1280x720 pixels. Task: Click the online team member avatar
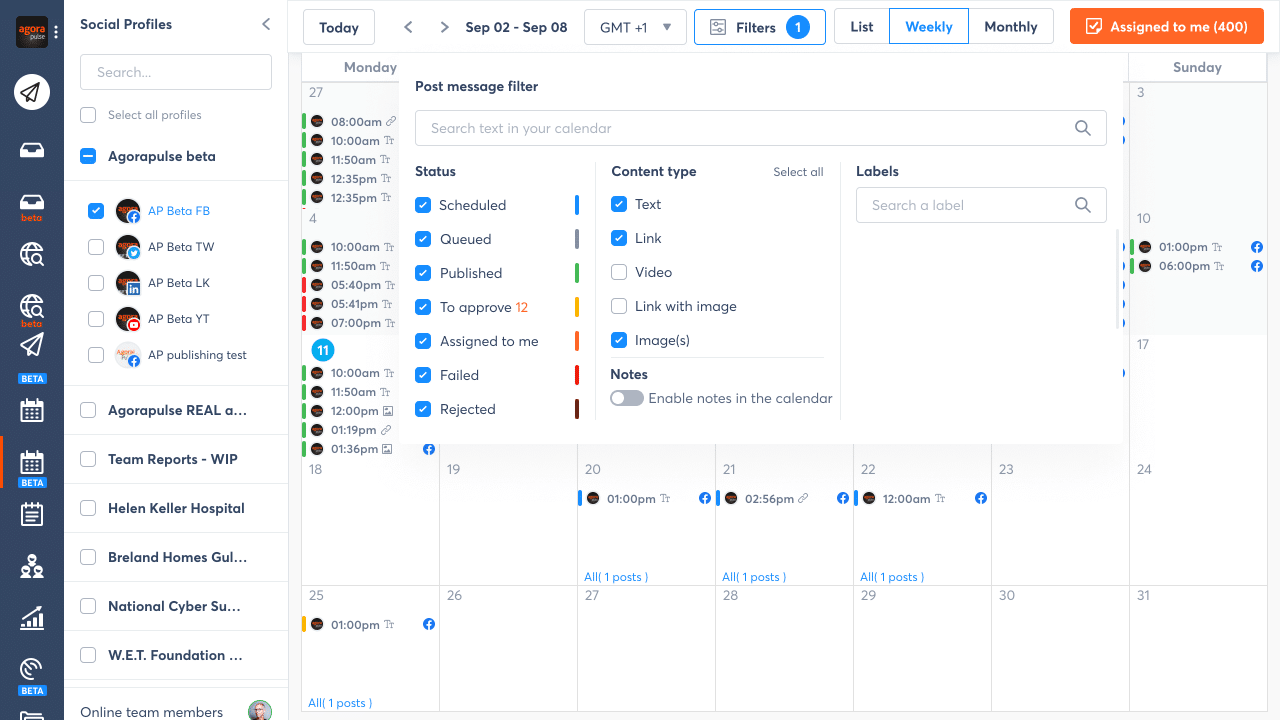[x=260, y=712]
